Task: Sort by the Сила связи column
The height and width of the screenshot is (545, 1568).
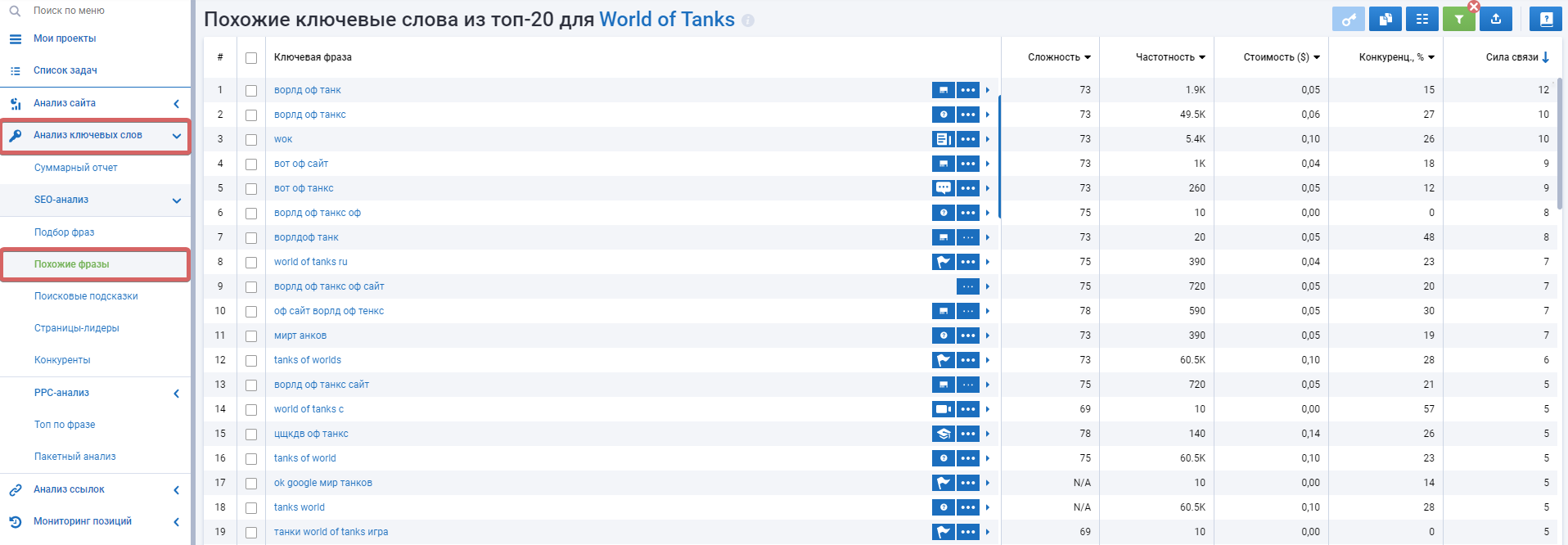Action: point(1517,57)
